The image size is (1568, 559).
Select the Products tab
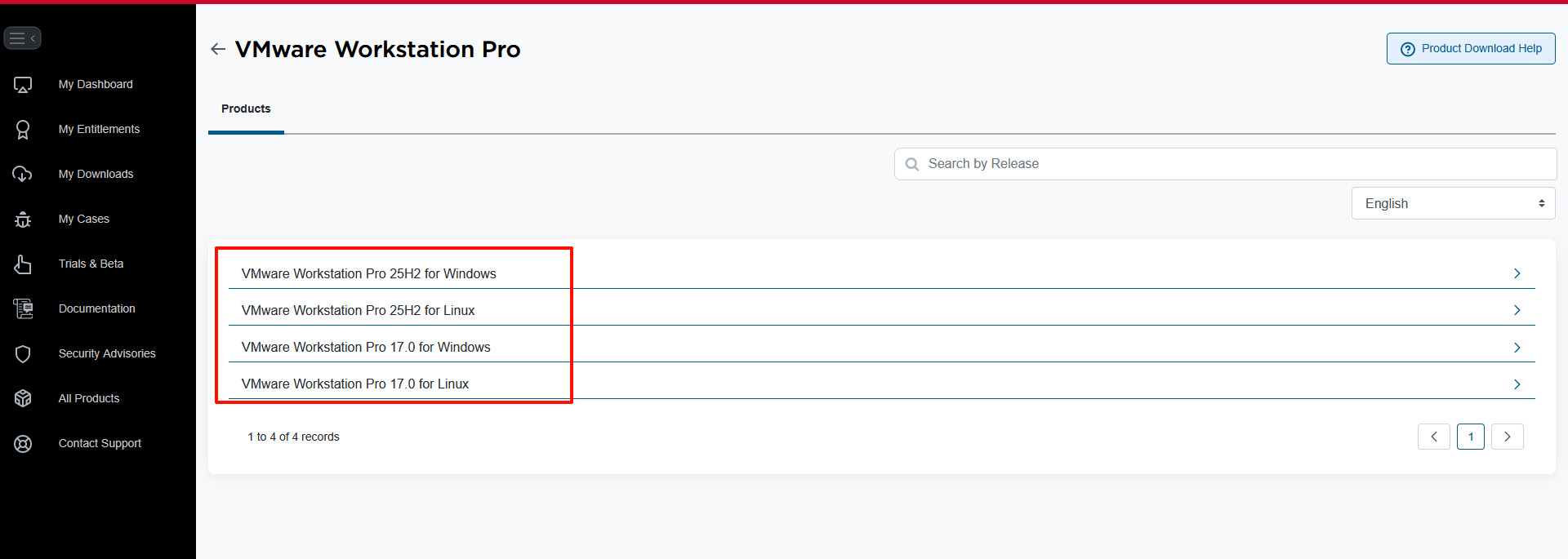246,109
